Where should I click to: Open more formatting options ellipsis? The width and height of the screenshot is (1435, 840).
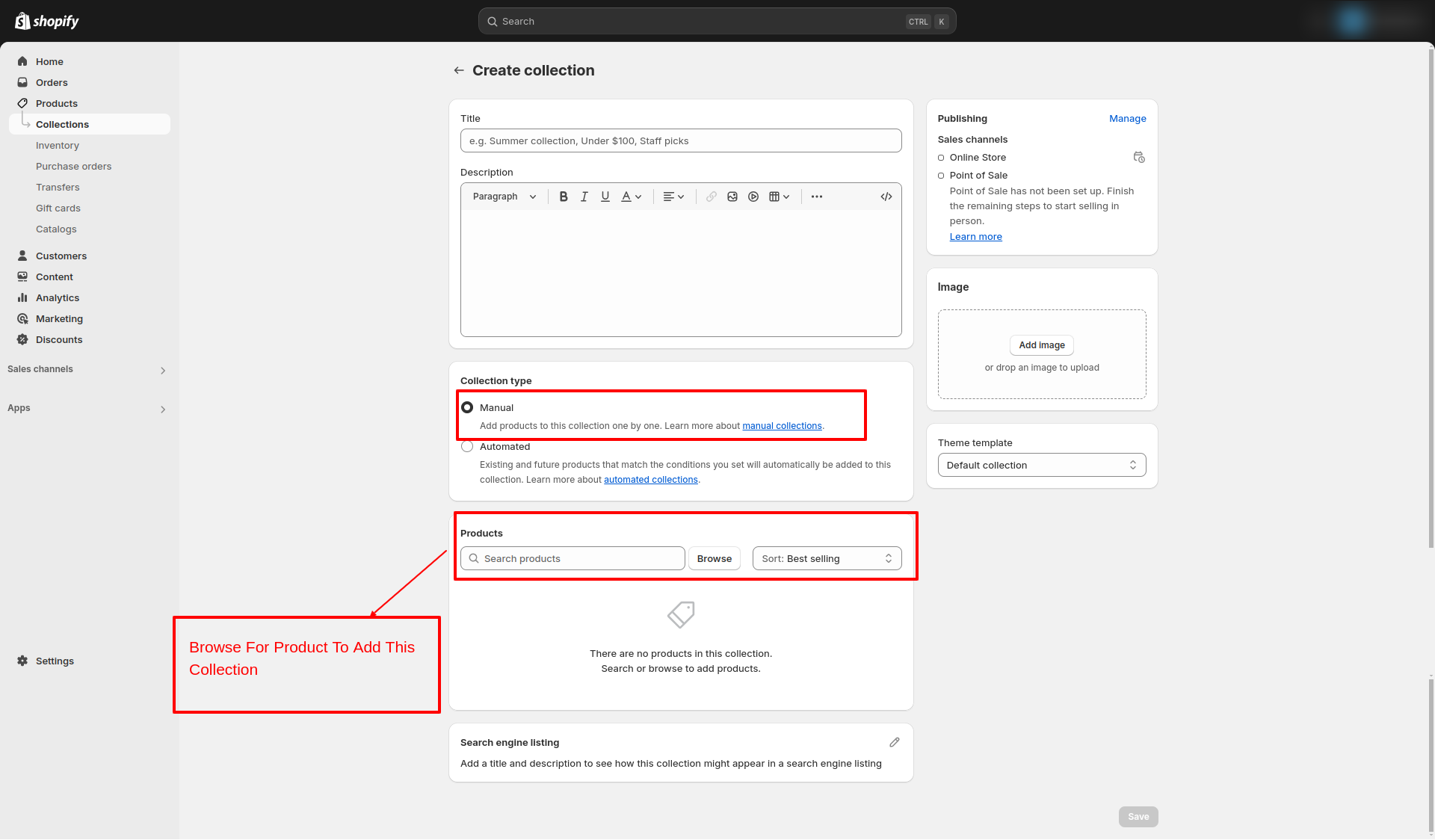(x=817, y=197)
